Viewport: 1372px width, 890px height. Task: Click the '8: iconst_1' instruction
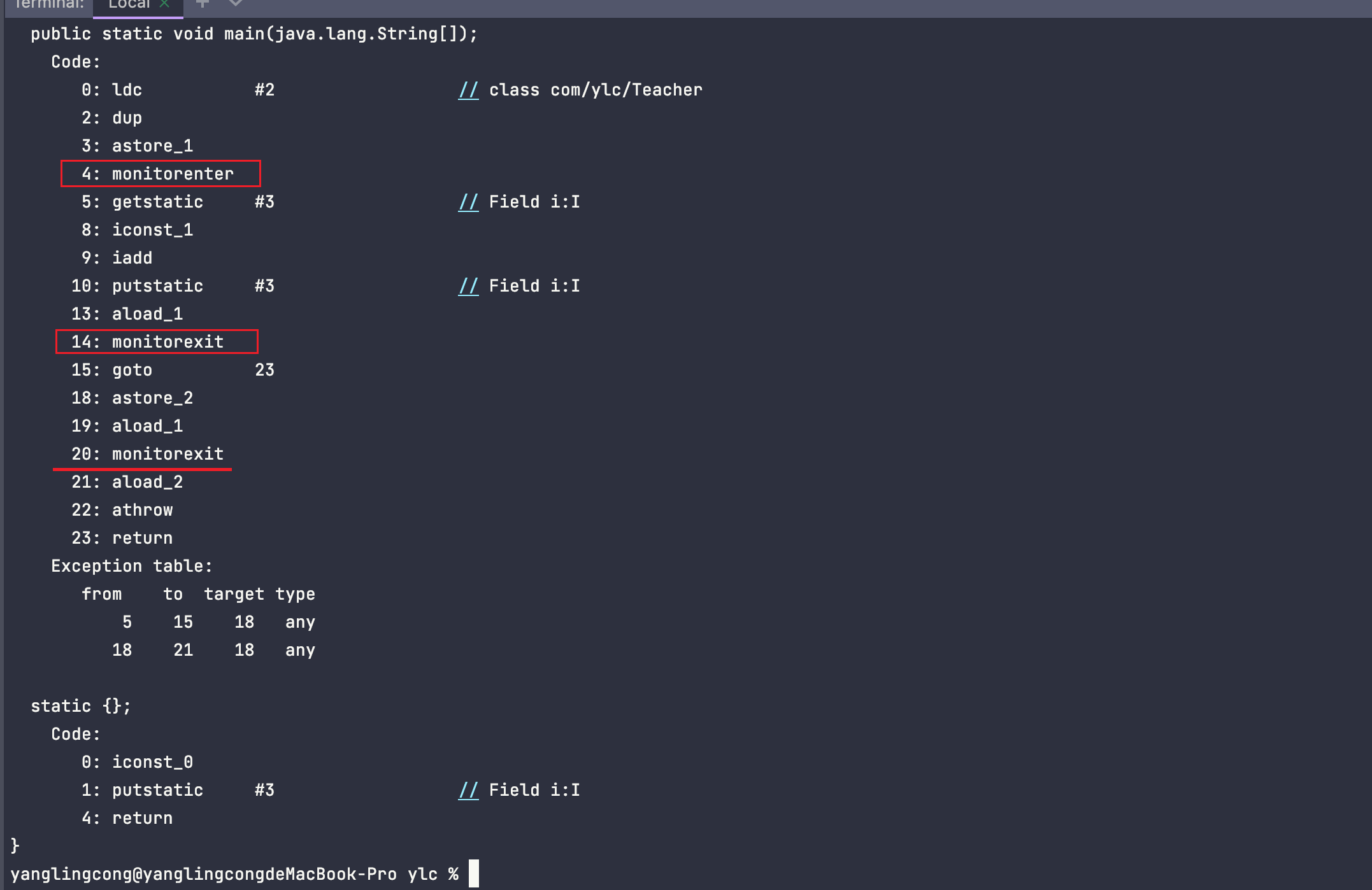tap(137, 230)
